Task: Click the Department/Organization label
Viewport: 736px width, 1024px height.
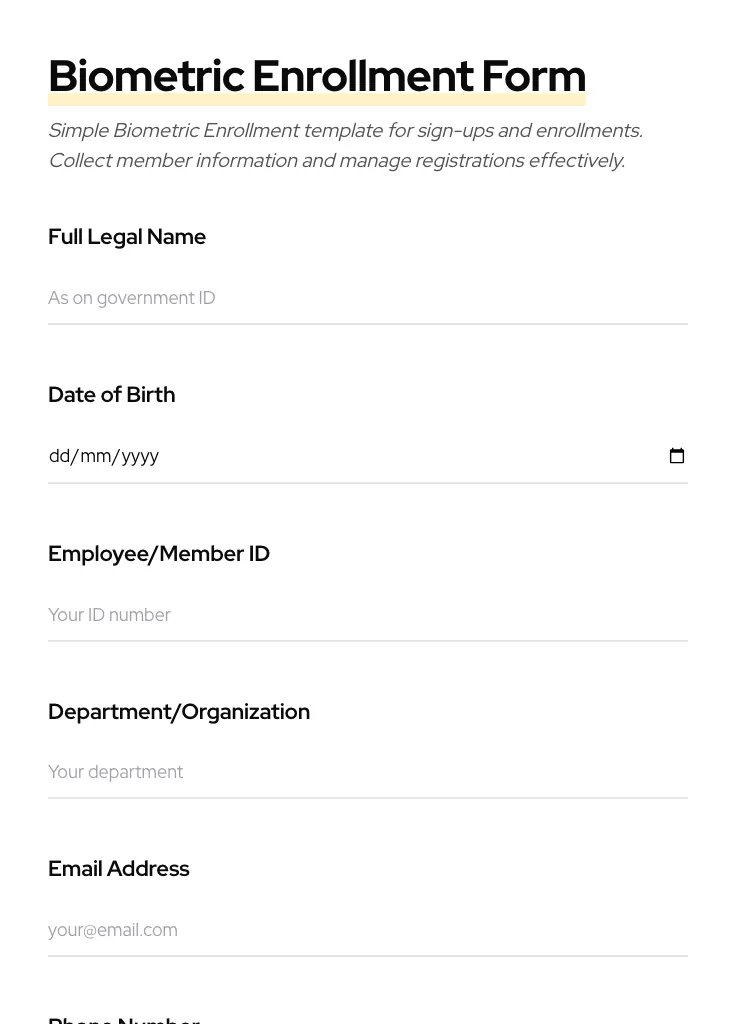Action: pos(179,711)
